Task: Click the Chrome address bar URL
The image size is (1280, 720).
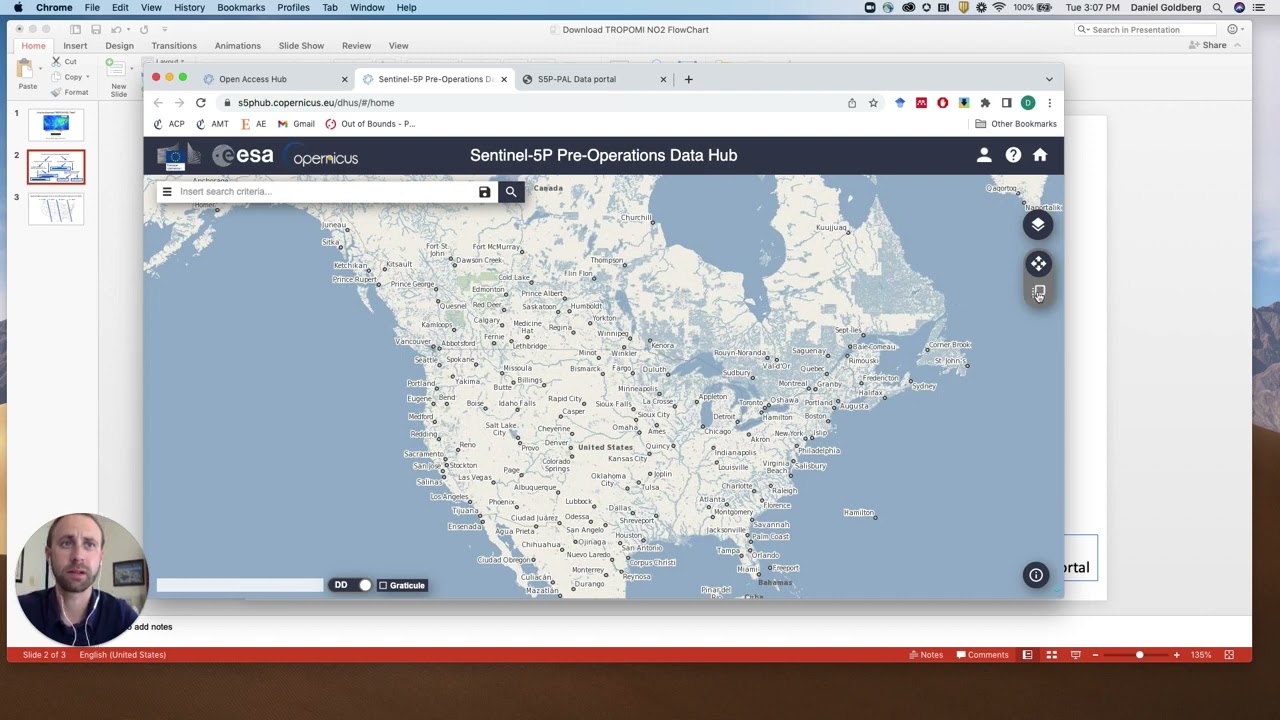Action: [x=316, y=103]
